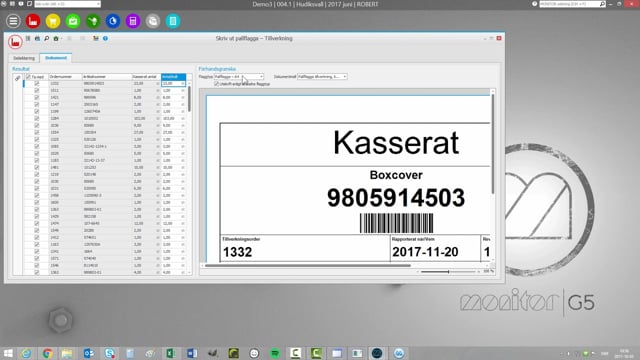Click the top-right search input field
This screenshot has width=640, height=360.
tap(569, 4)
